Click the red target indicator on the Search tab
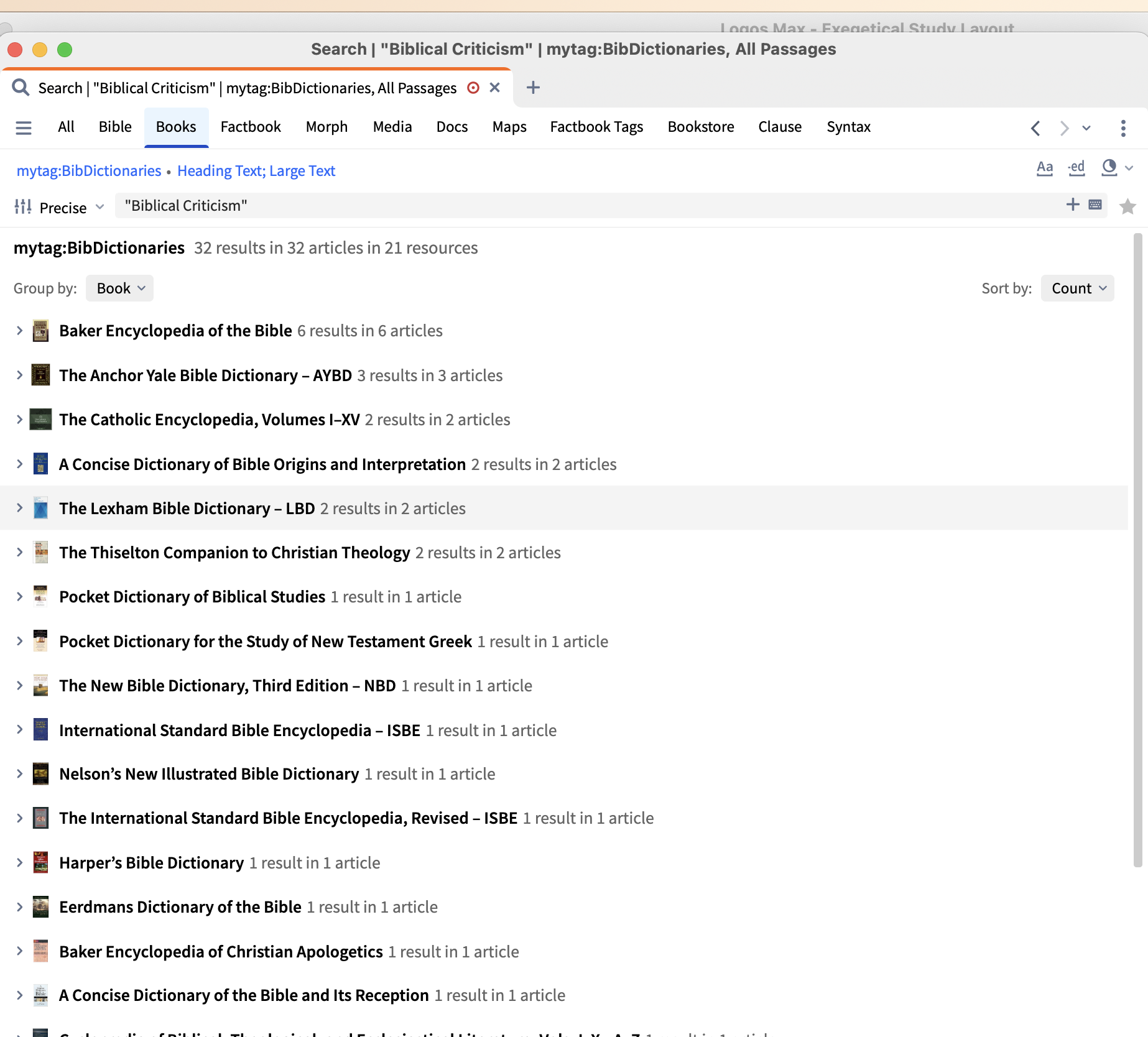This screenshot has height=1037, width=1148. 473,88
